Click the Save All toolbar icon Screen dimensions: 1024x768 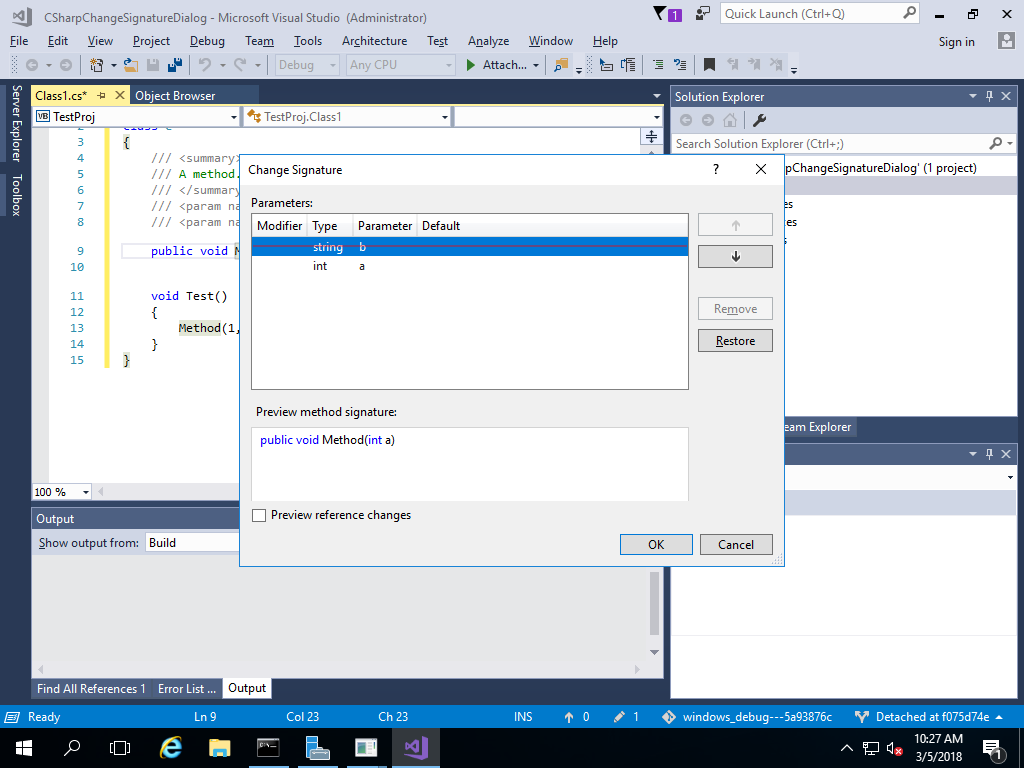pyautogui.click(x=174, y=65)
